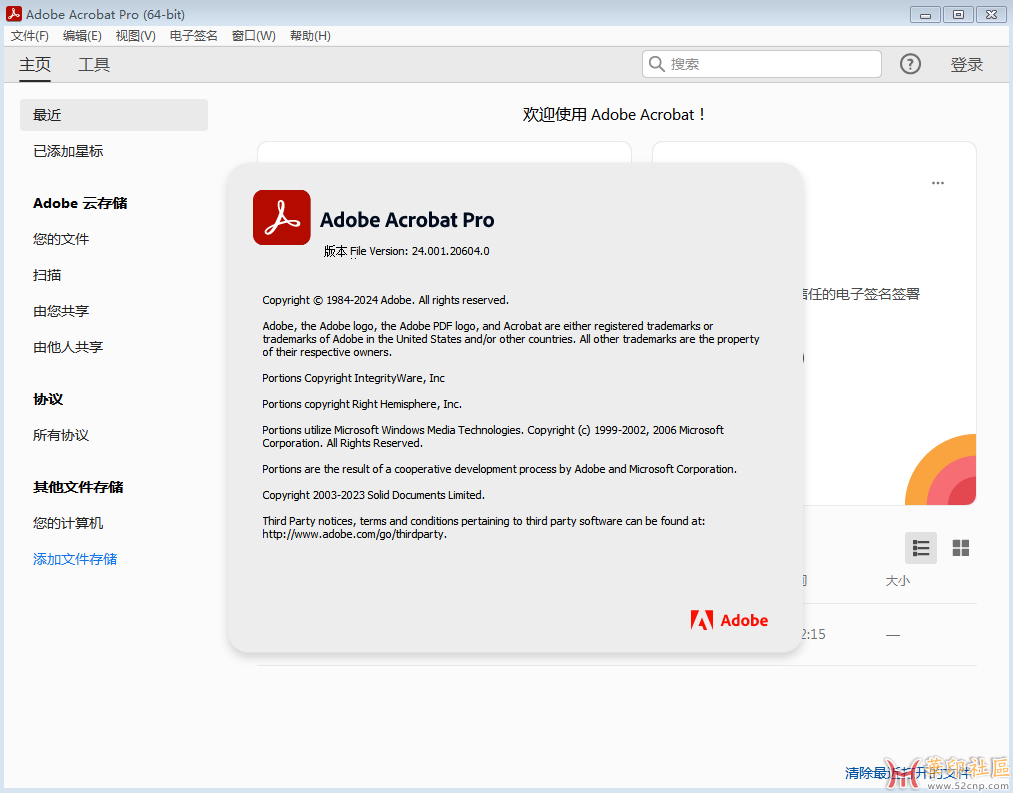Open the 窗口(W) menu

click(x=254, y=36)
